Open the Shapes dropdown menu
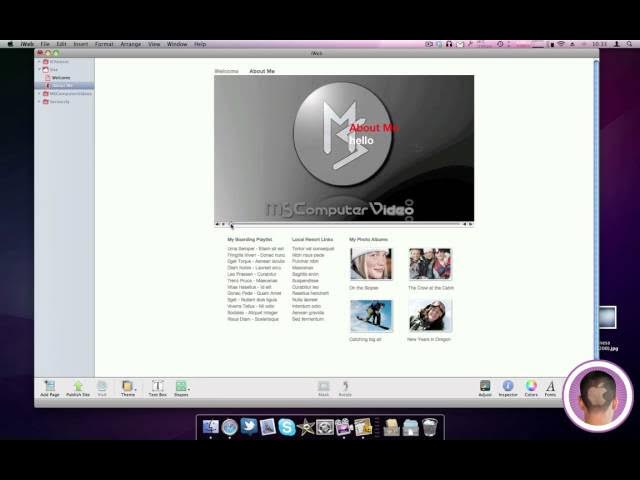The image size is (640, 480). point(182,386)
